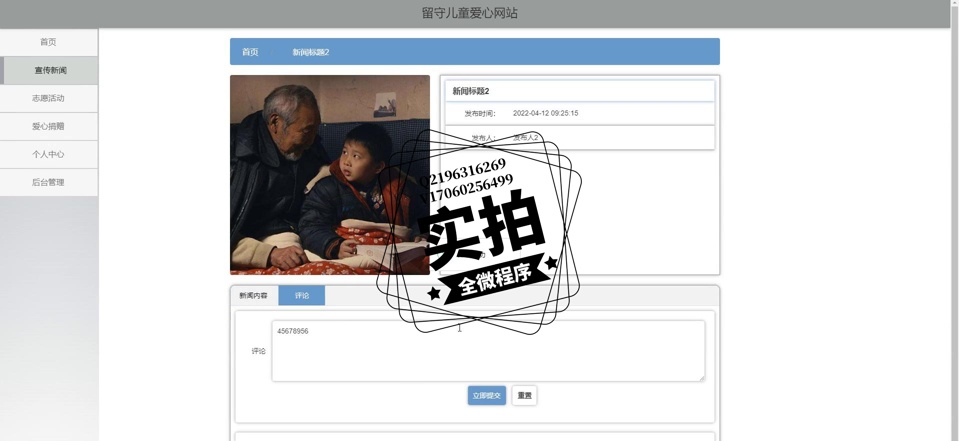This screenshot has width=959, height=441.
Task: Click the publish time 2022-04-12 09:25:15
Action: (545, 113)
